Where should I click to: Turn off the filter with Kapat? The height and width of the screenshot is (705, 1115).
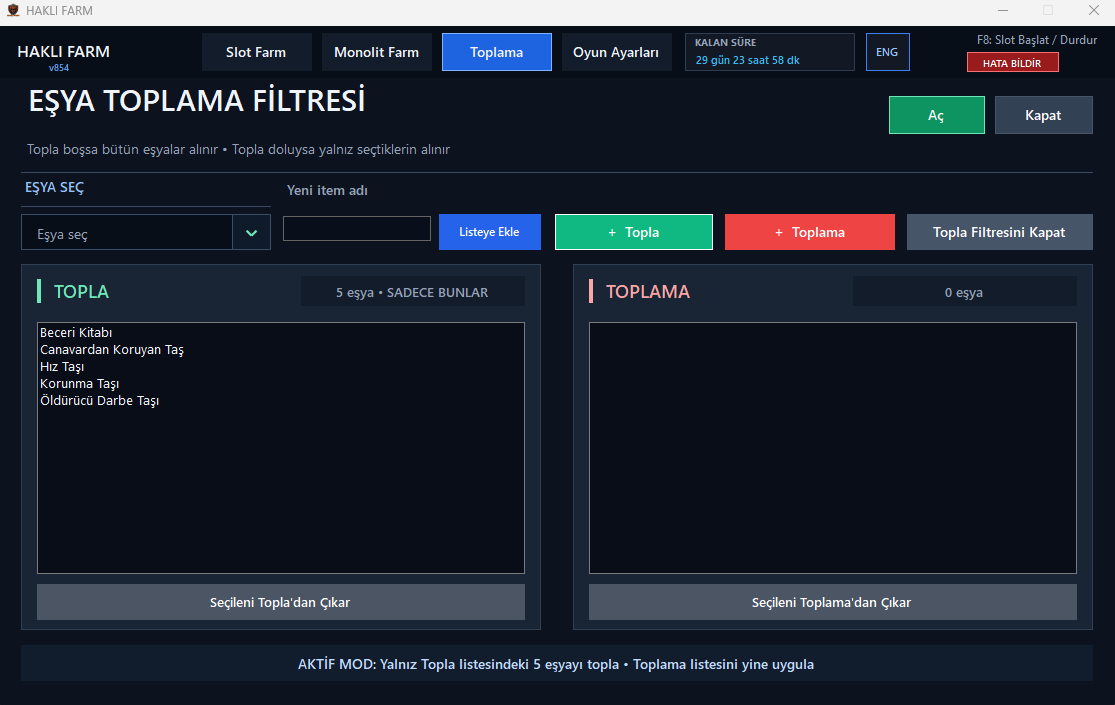point(1043,115)
